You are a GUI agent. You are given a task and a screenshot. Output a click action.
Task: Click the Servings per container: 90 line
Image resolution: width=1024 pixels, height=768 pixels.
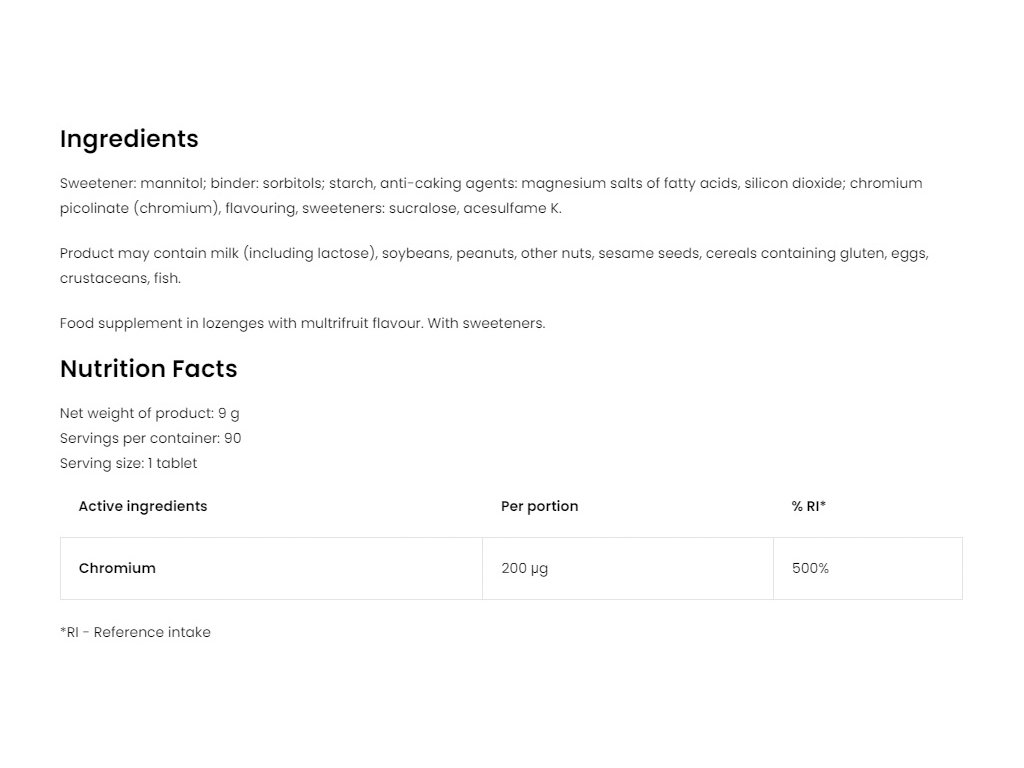coord(150,438)
